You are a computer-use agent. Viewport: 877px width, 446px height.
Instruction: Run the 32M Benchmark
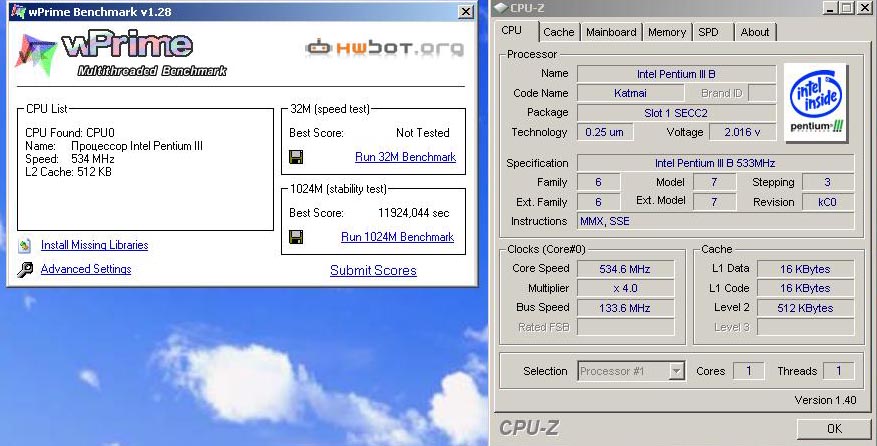tap(406, 157)
